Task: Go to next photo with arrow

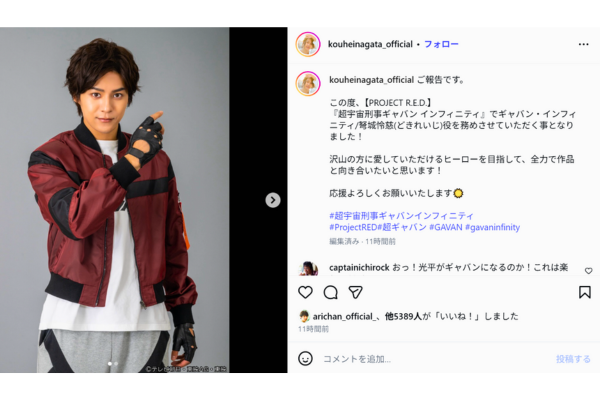Action: 272,200
